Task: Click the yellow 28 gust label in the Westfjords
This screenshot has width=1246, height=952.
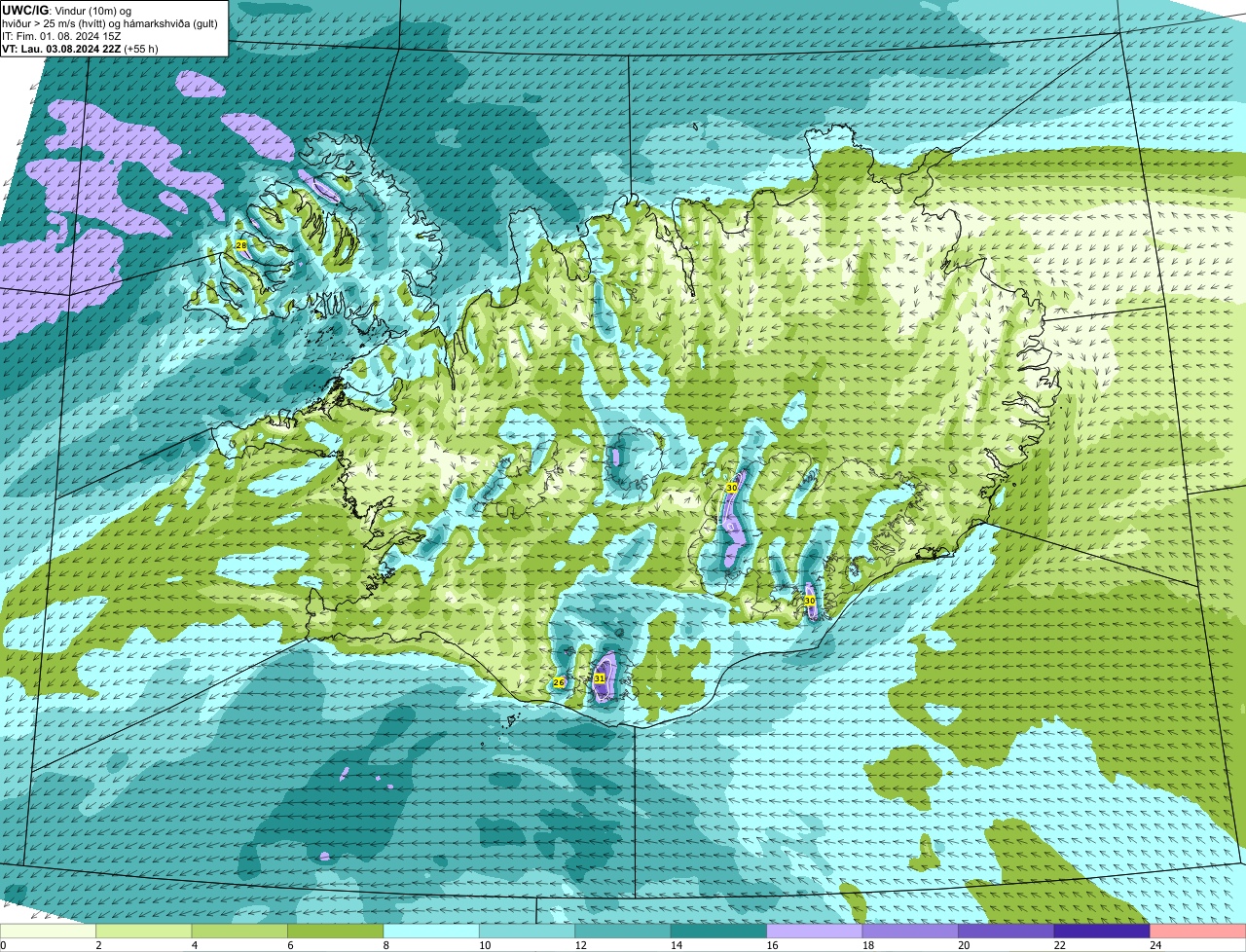Action: click(x=241, y=245)
